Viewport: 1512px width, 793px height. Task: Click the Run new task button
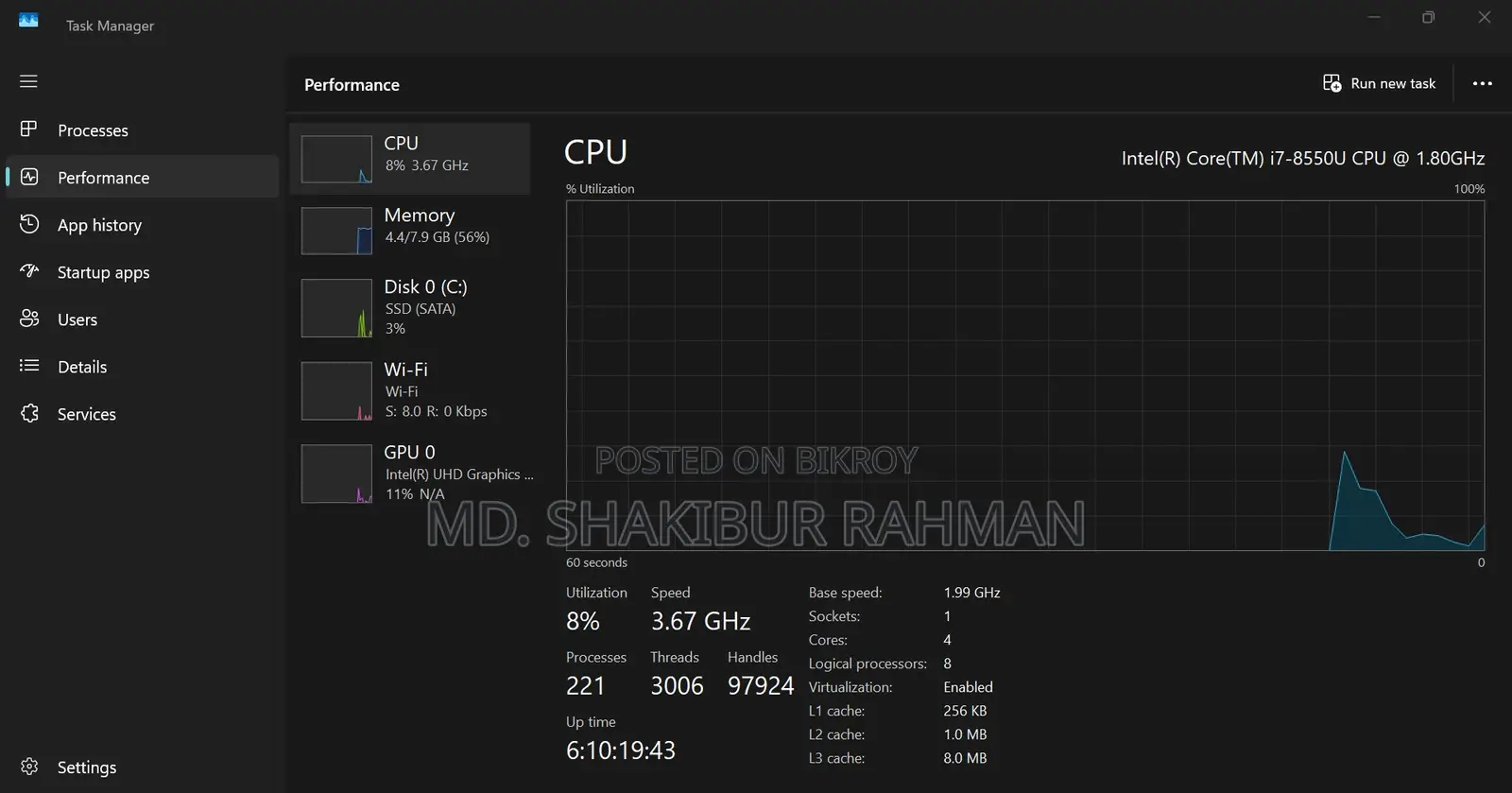(1379, 83)
